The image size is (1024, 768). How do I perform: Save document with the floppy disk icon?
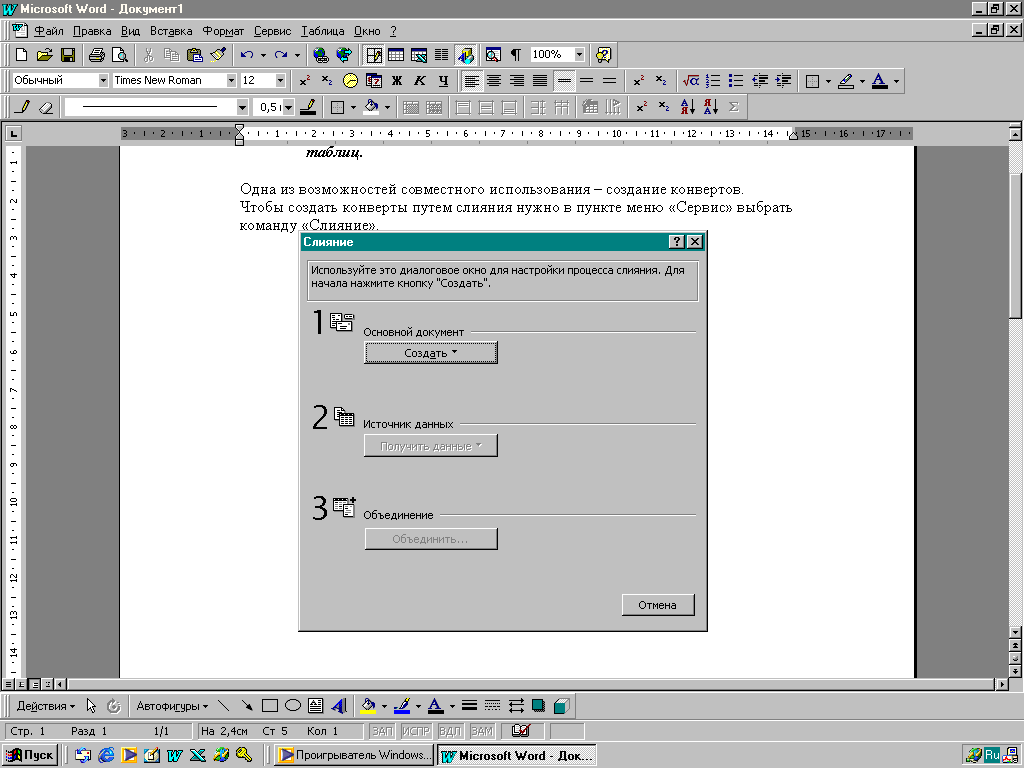[x=68, y=55]
